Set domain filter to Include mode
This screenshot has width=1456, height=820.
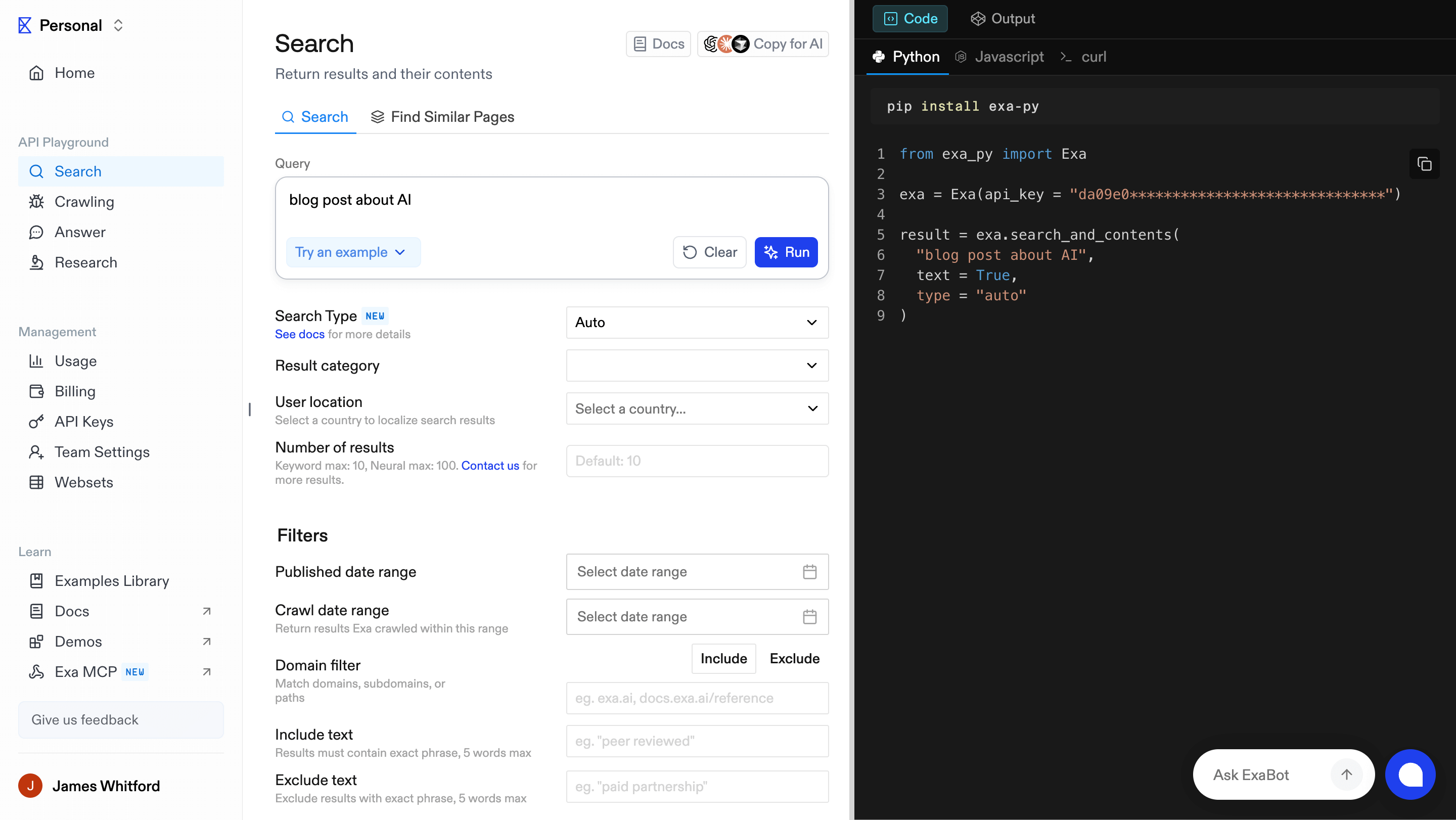[723, 658]
